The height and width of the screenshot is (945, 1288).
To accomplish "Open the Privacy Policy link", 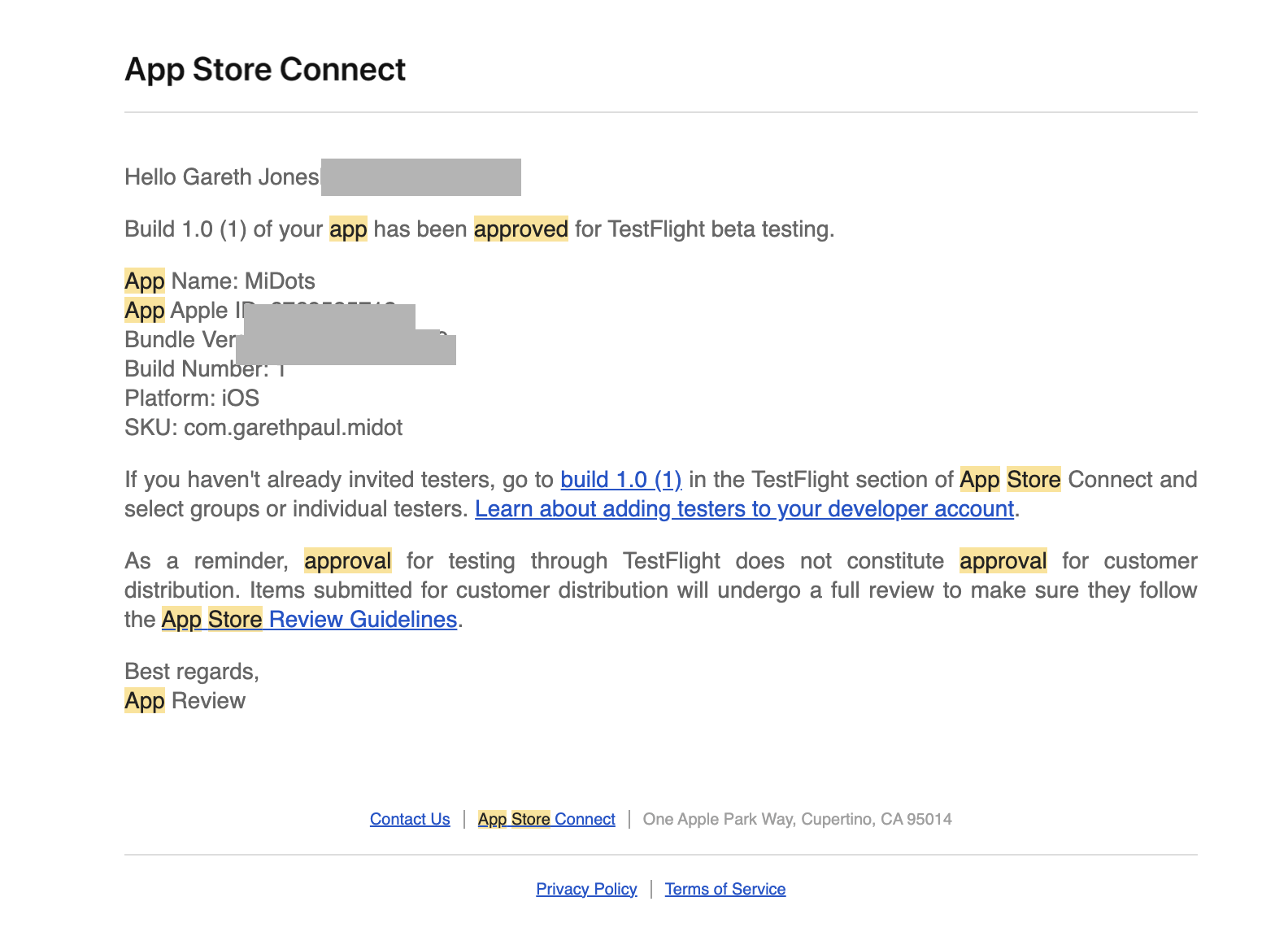I will tap(586, 889).
